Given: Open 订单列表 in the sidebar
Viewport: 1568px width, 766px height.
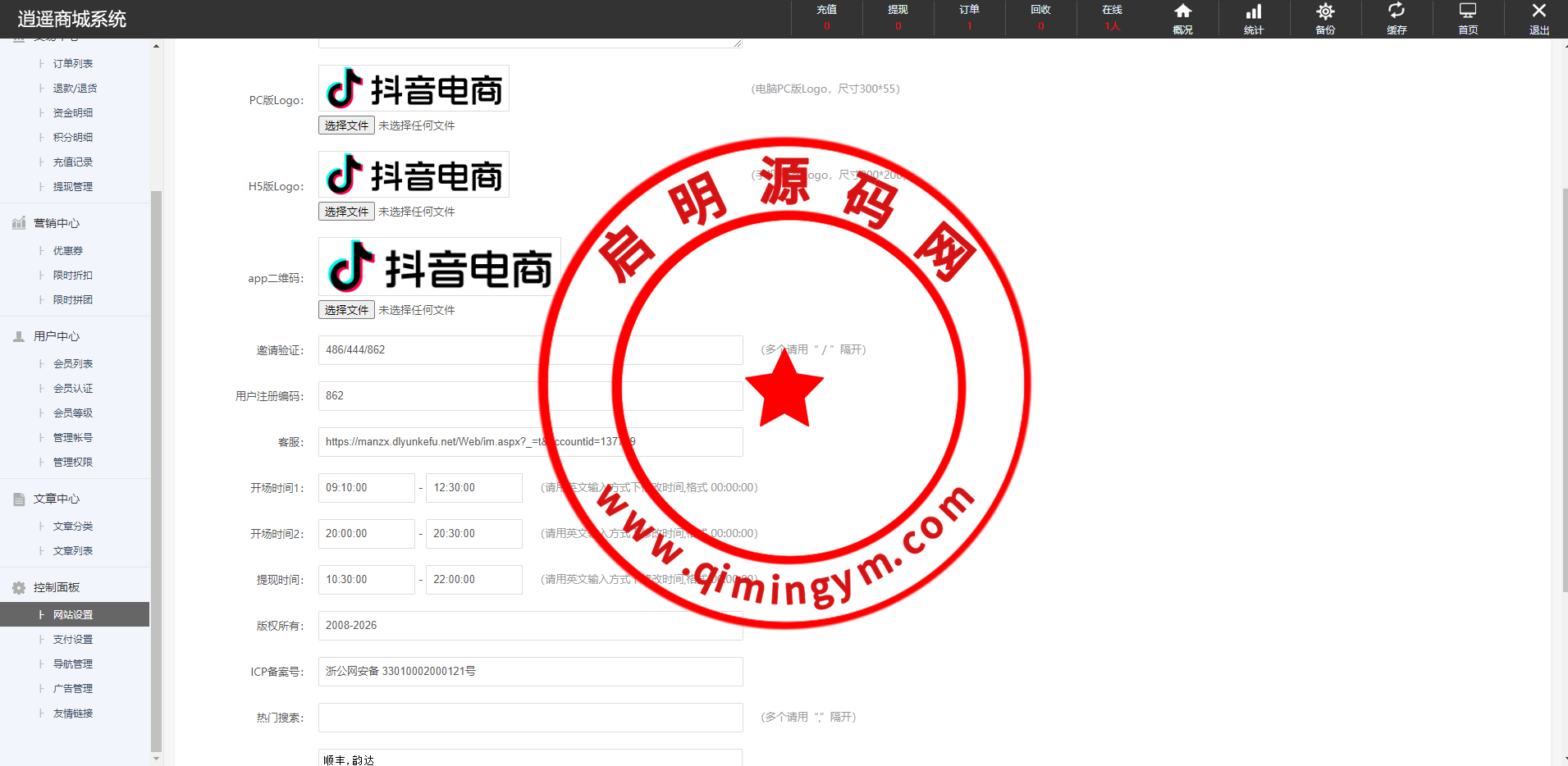Looking at the screenshot, I should click(x=73, y=64).
